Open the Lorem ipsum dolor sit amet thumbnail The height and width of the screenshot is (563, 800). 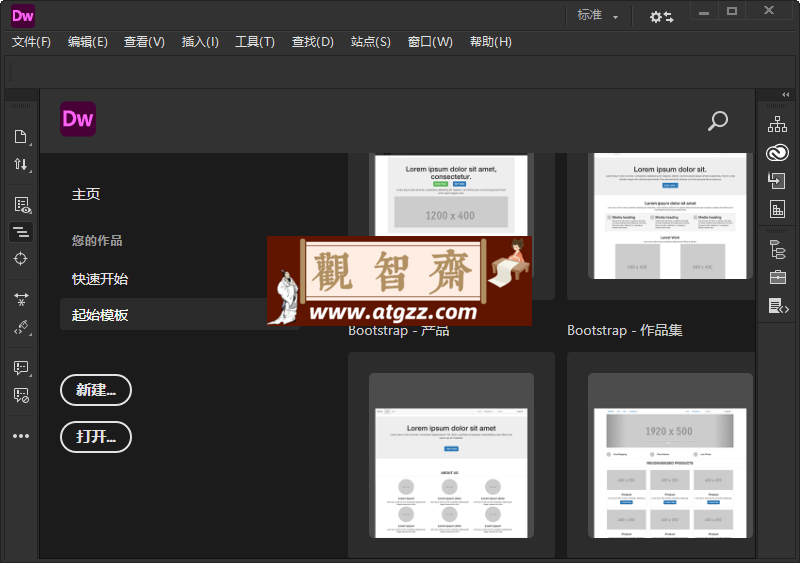(x=451, y=455)
